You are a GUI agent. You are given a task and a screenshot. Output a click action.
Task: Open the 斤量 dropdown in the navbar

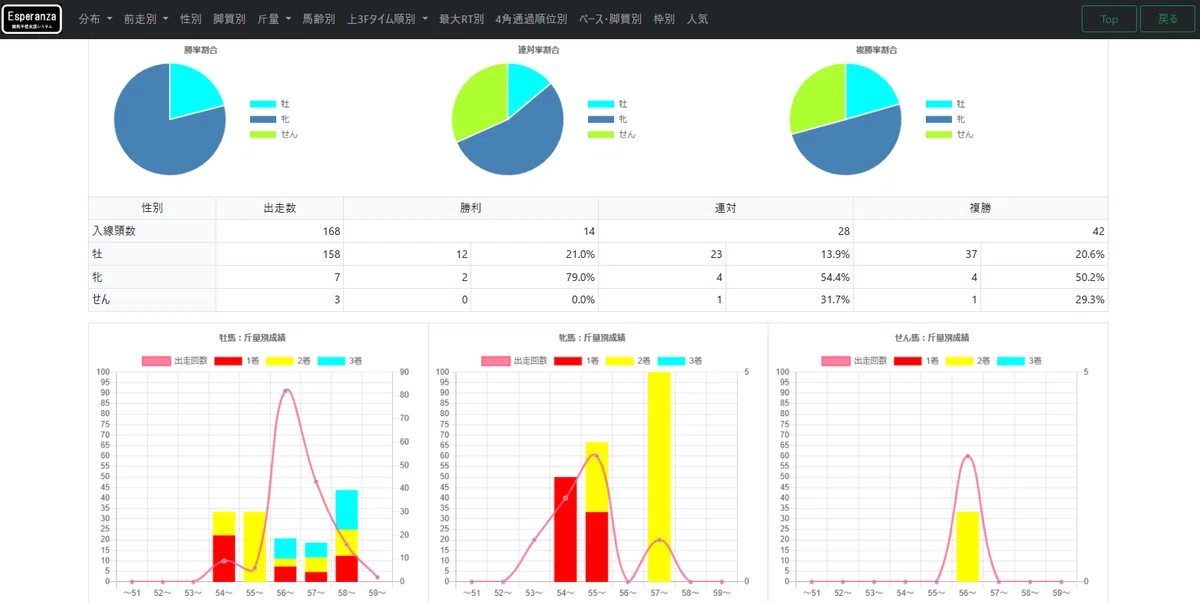[274, 19]
